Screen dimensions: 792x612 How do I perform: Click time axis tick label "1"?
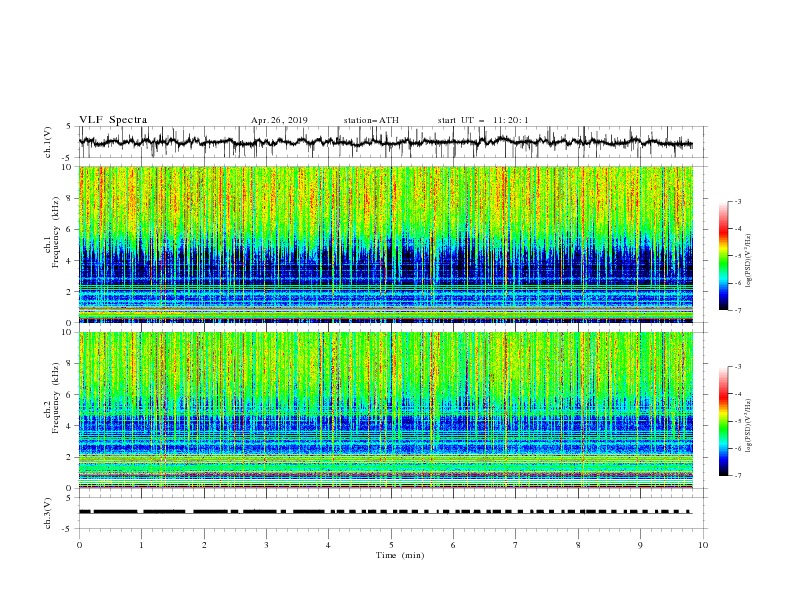click(x=141, y=545)
